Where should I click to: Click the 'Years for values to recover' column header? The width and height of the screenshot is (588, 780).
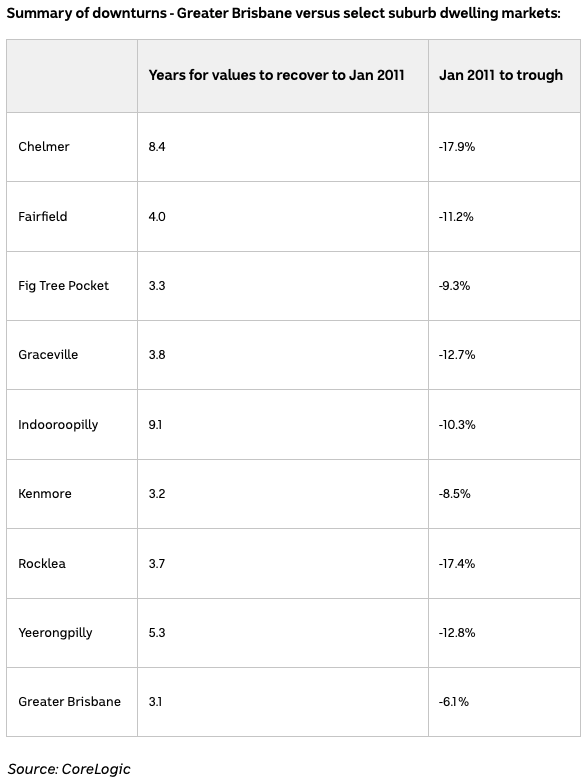pyautogui.click(x=277, y=75)
